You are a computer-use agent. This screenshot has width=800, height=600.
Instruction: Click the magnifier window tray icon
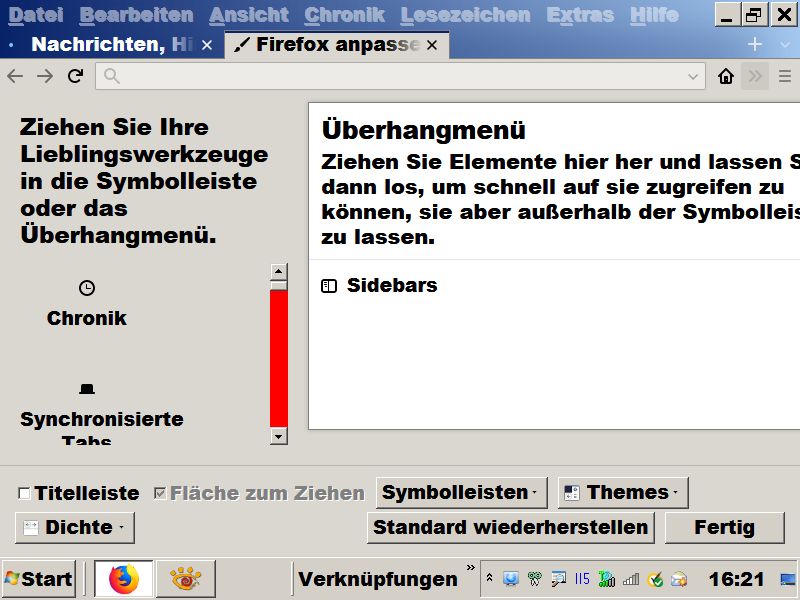[559, 579]
